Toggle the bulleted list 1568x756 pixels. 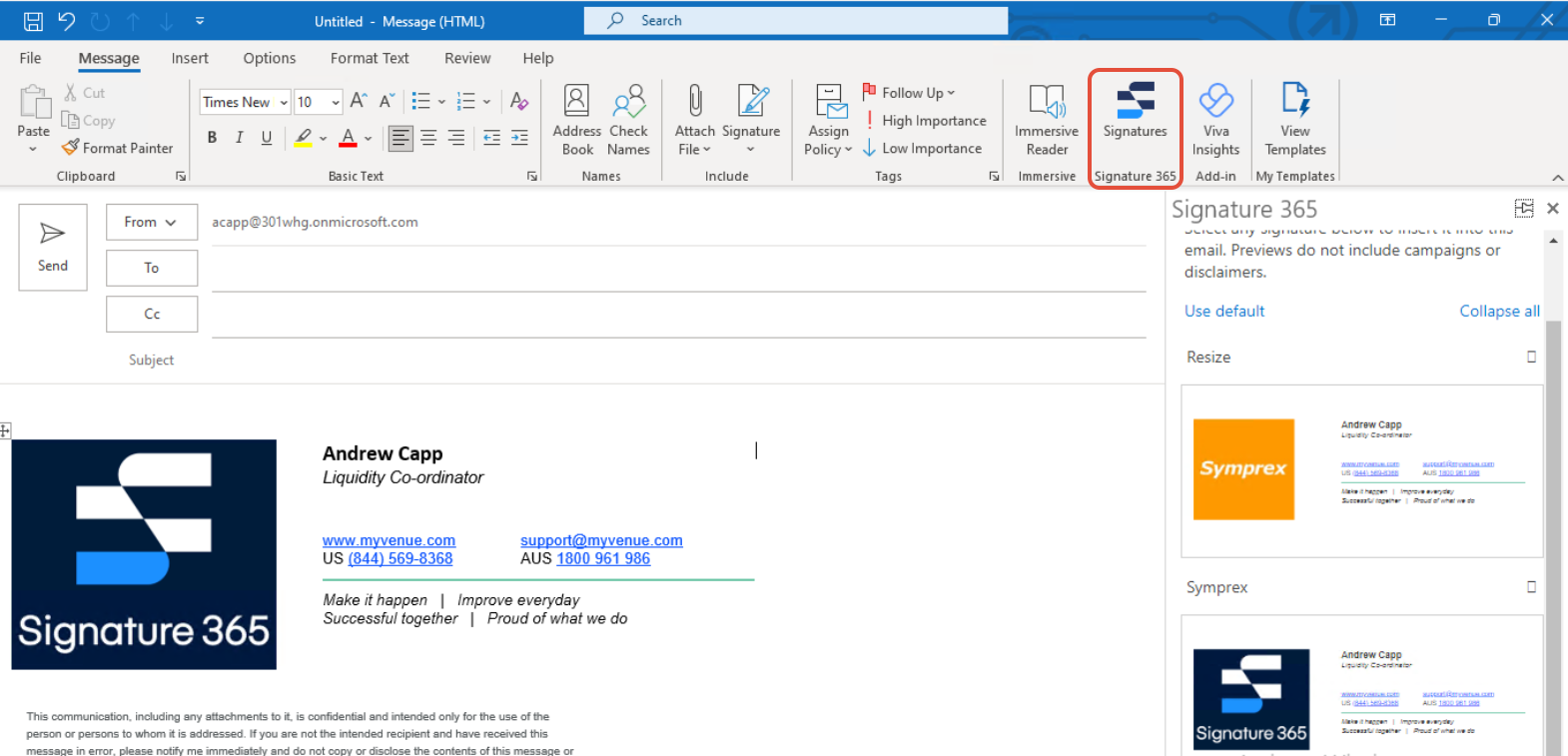point(420,102)
